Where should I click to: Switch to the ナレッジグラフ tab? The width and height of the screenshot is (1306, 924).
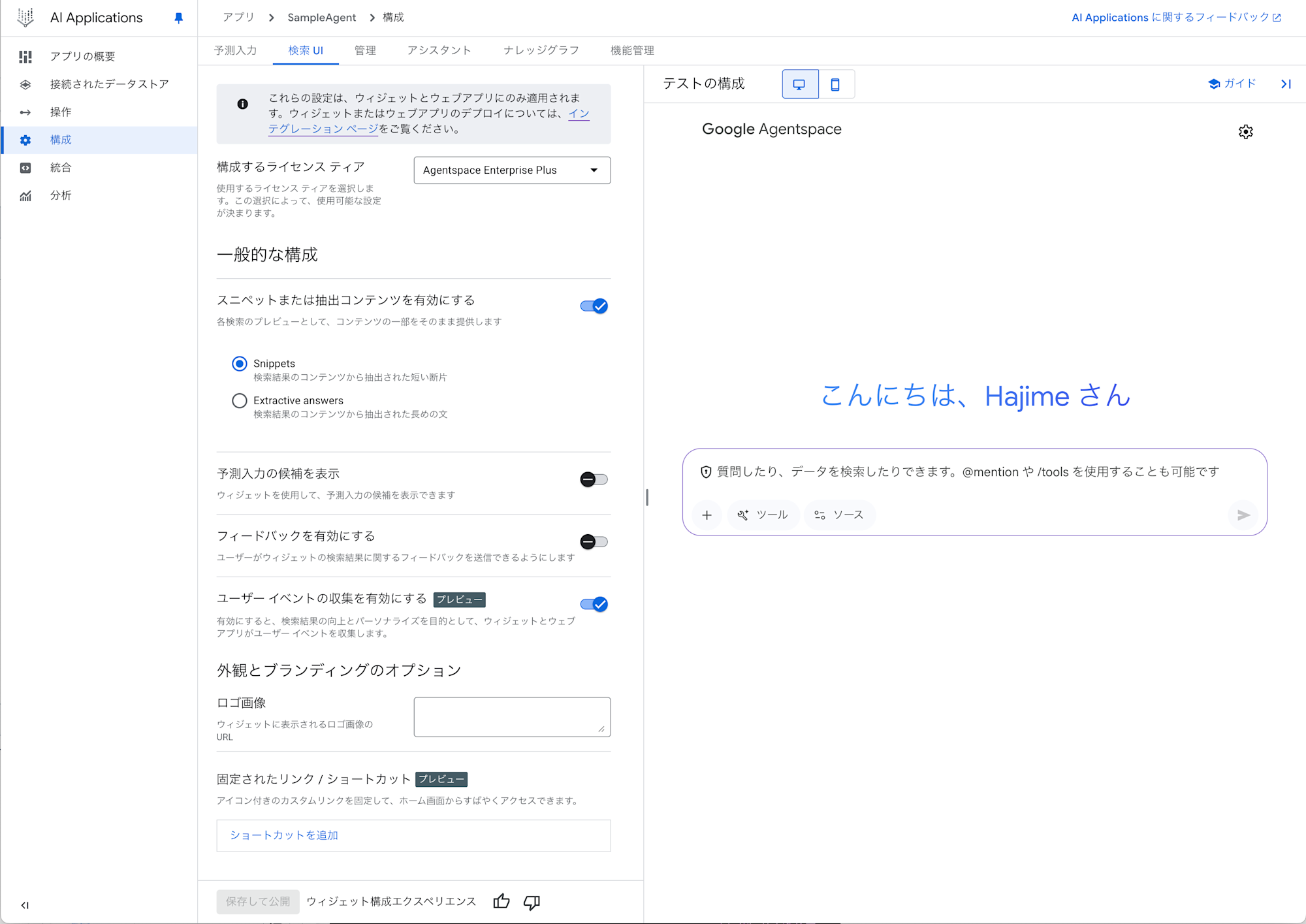point(541,50)
